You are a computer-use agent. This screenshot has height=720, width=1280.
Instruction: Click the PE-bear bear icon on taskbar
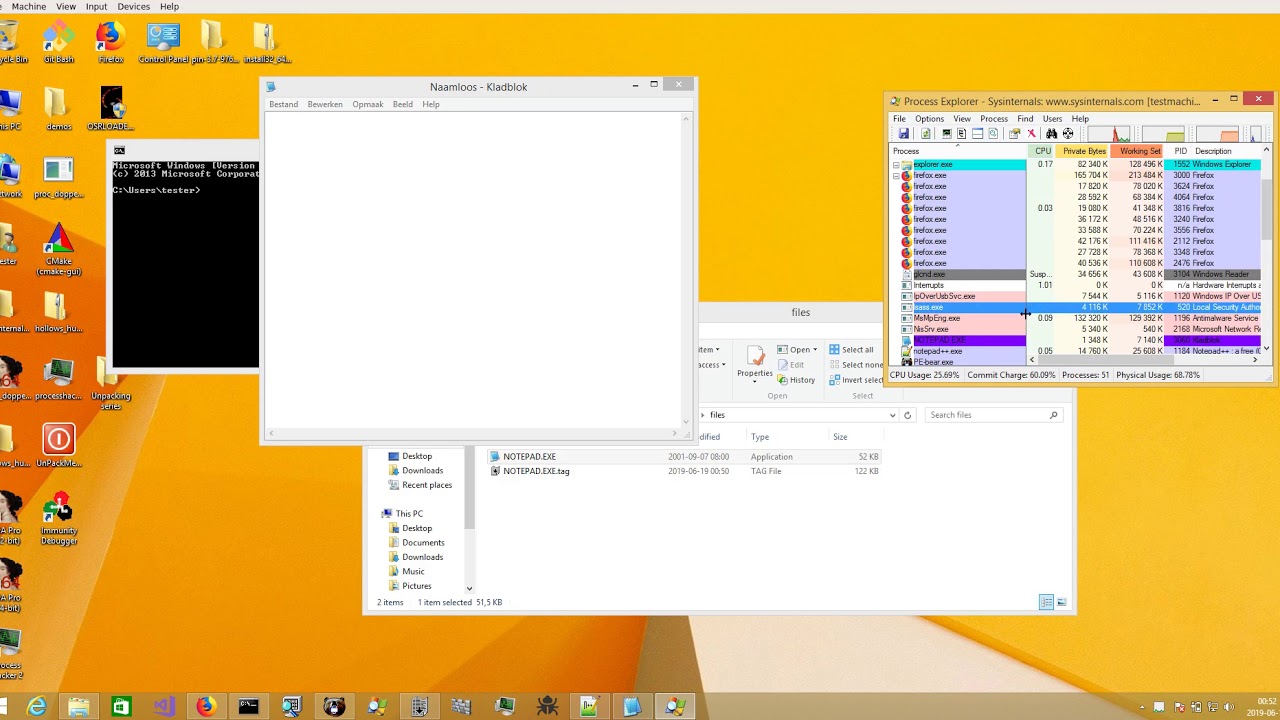tap(334, 707)
